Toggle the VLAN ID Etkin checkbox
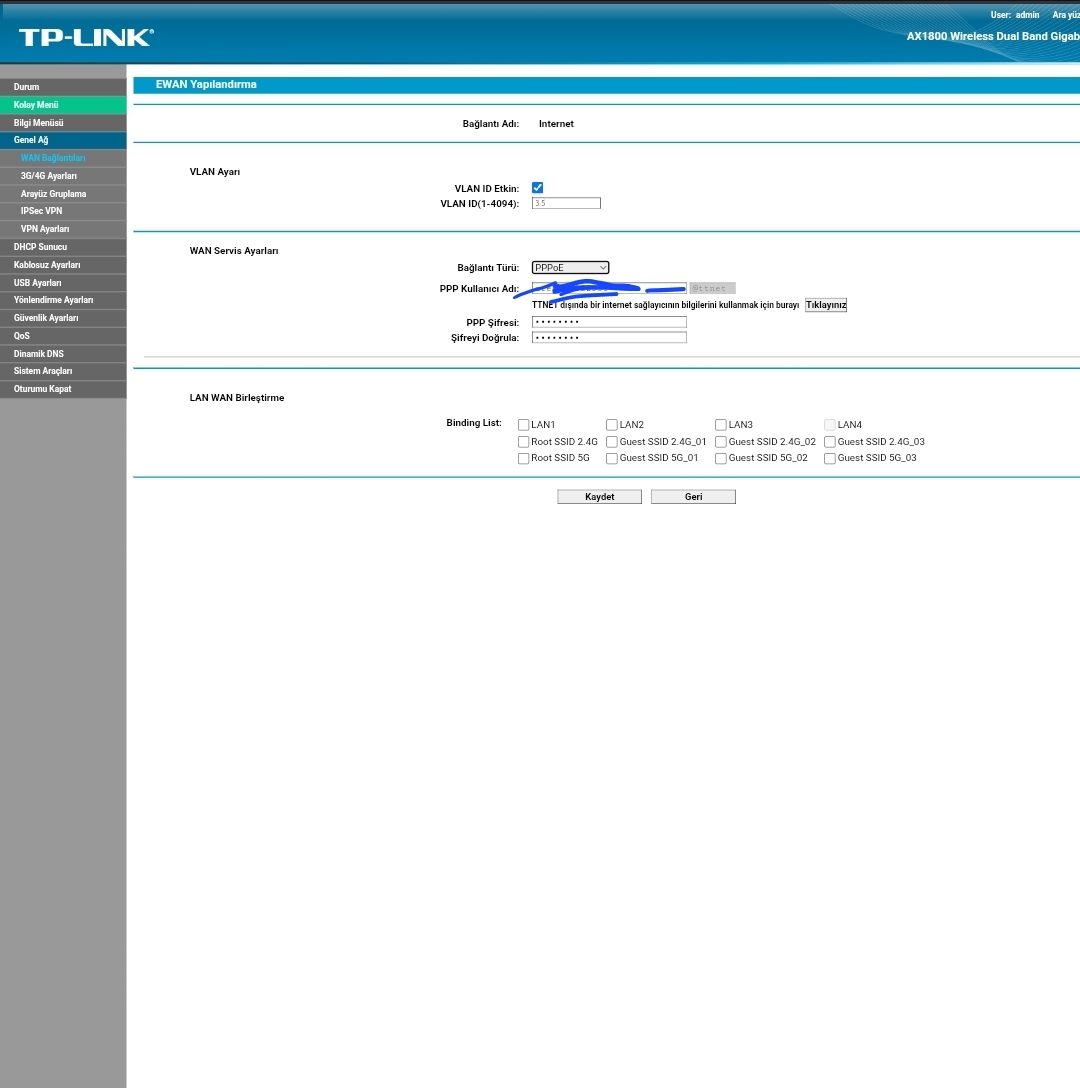Viewport: 1080px width, 1088px height. (x=537, y=188)
